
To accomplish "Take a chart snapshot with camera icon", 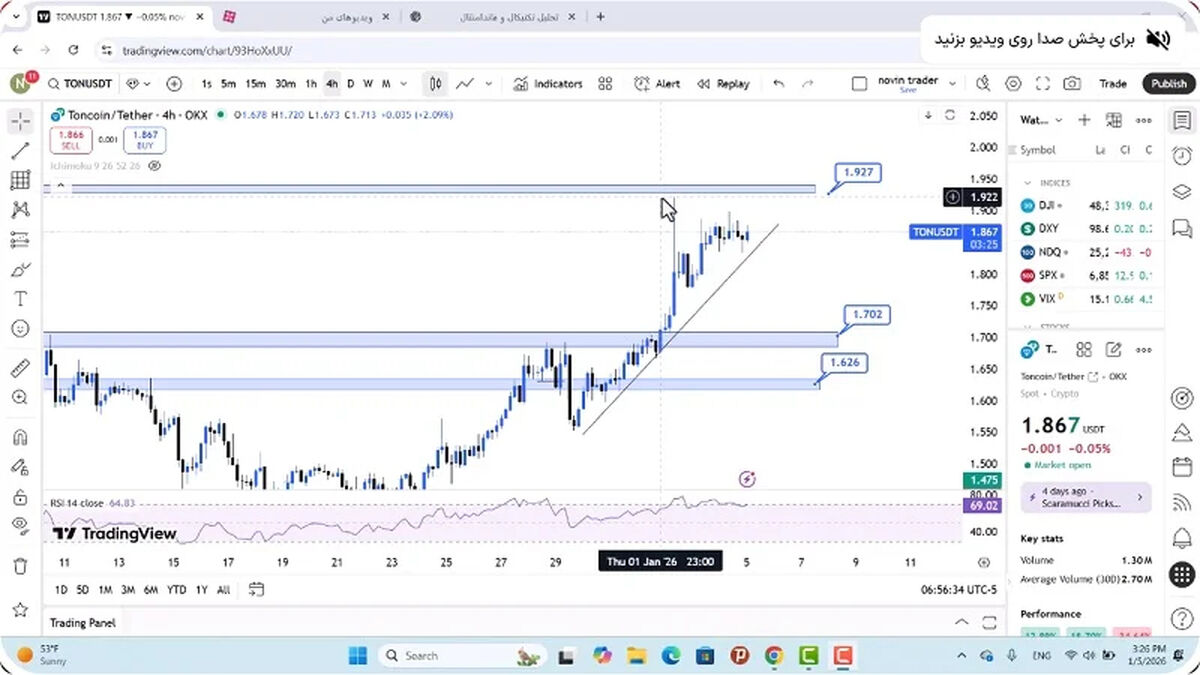I will 1072,84.
